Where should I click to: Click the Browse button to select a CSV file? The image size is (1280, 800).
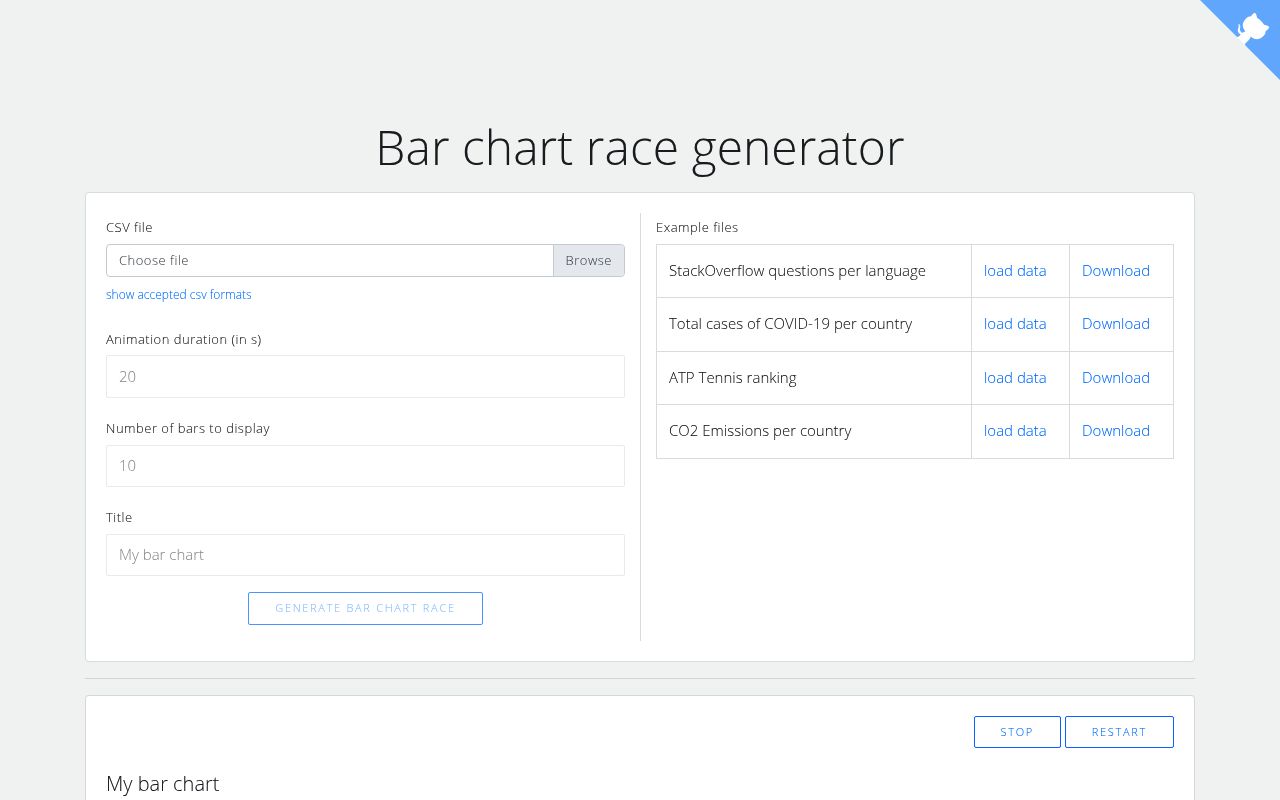588,260
